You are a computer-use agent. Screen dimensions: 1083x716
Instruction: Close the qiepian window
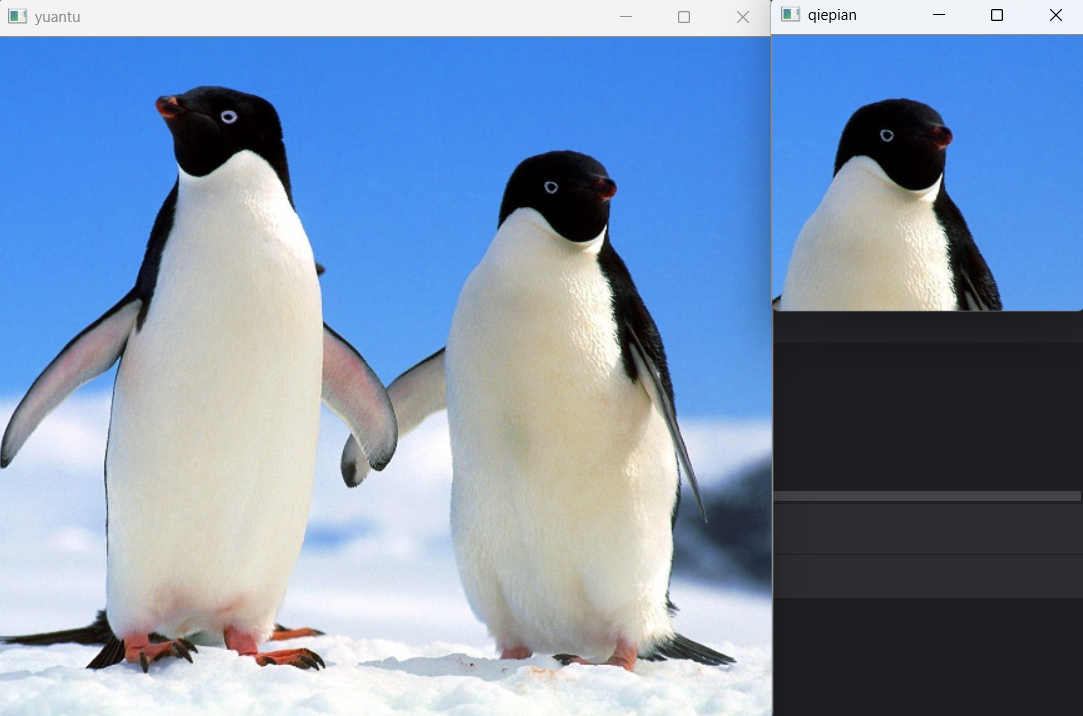pos(1055,14)
